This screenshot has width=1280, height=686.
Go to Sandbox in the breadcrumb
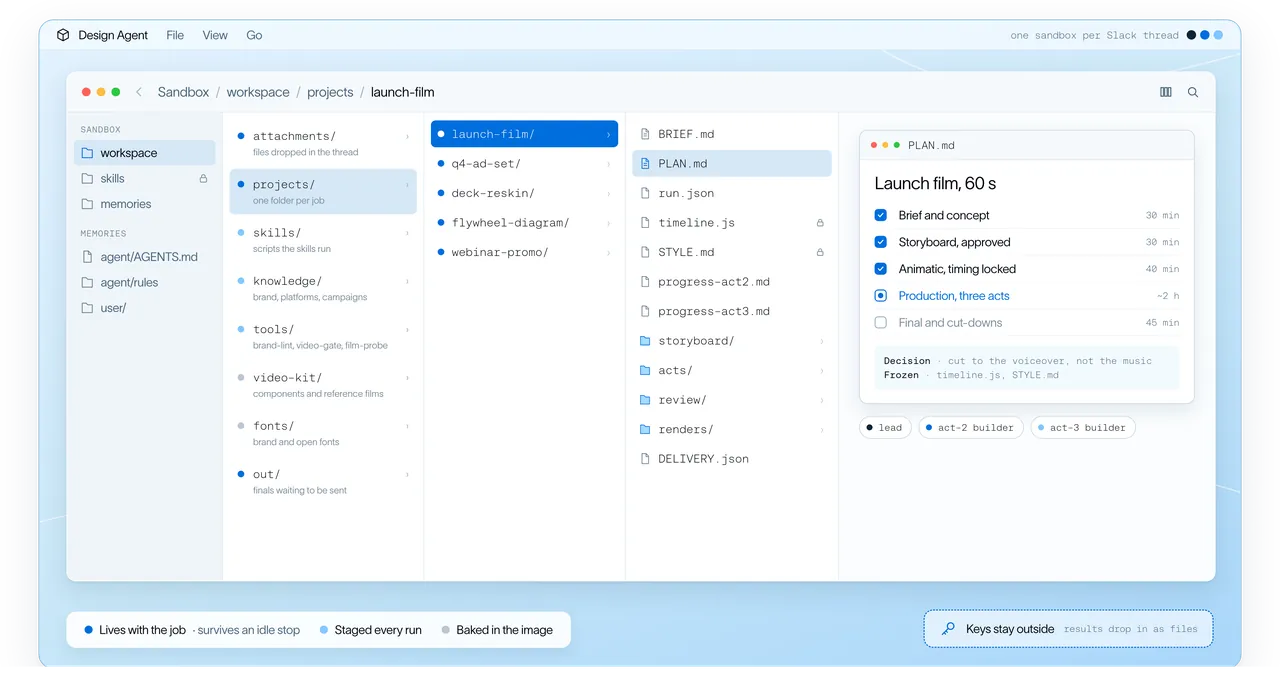click(184, 92)
